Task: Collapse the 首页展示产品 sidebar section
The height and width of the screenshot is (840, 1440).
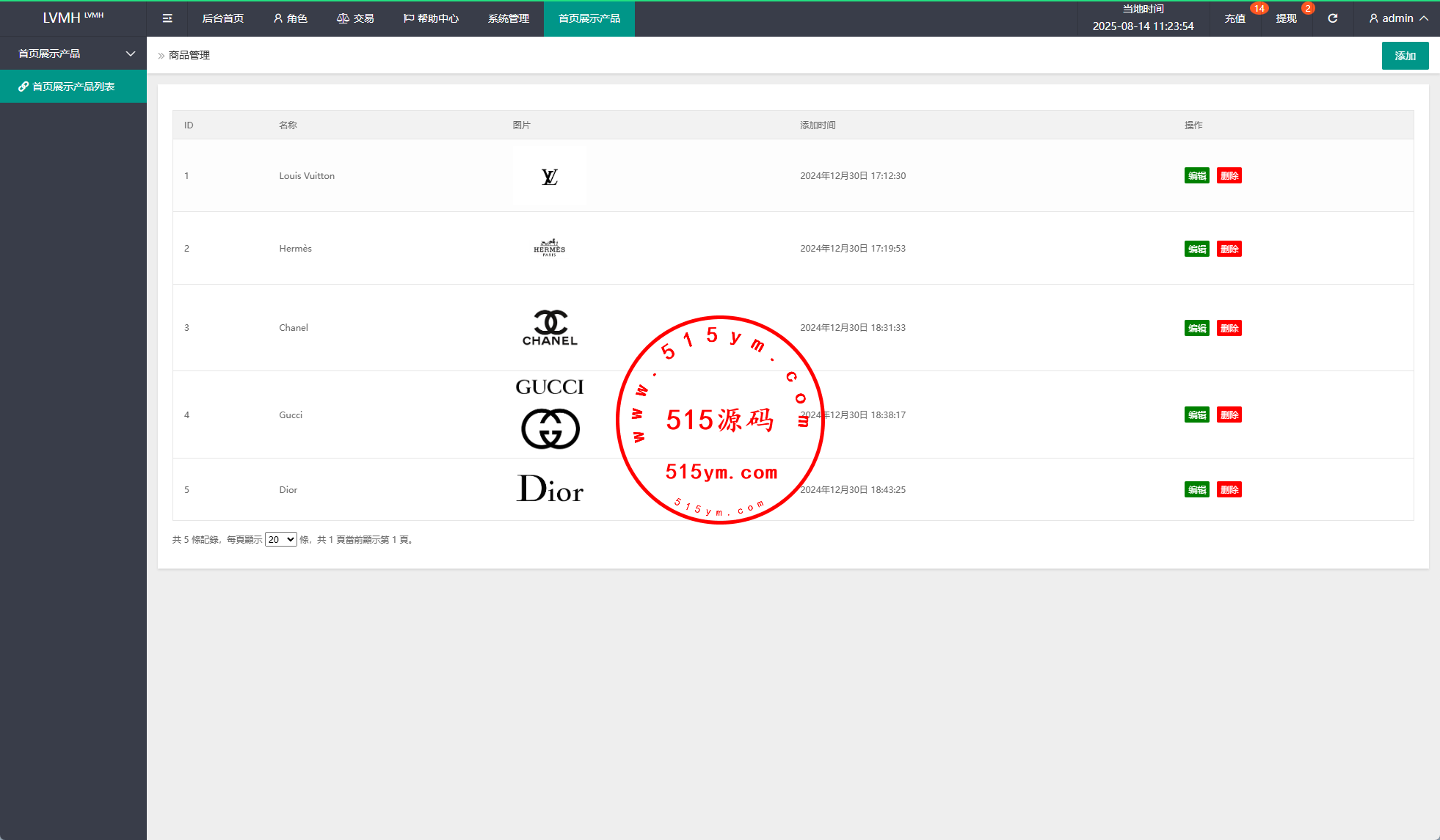Action: [x=131, y=54]
